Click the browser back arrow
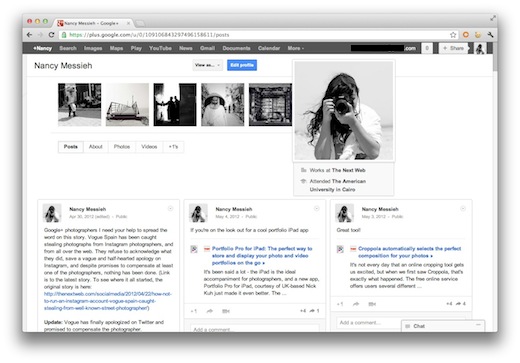 coord(29,35)
